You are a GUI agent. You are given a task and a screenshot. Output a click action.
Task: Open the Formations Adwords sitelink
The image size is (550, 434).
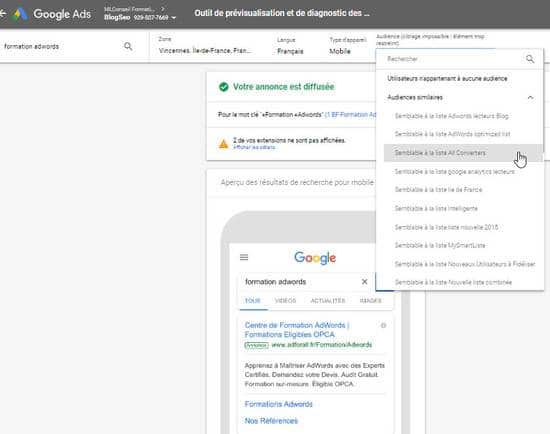click(x=279, y=404)
